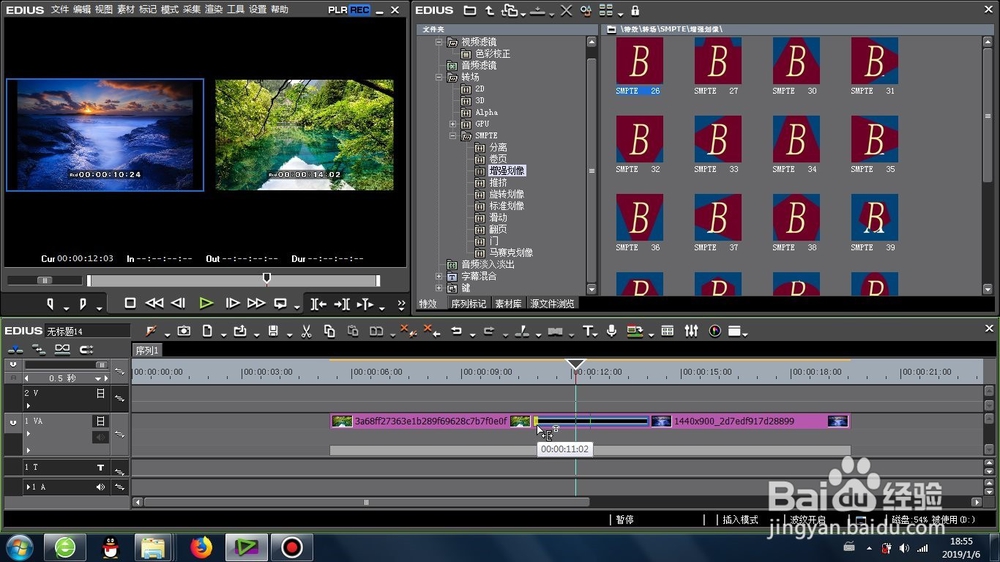Click the shuttle slider in player
Image resolution: width=1000 pixels, height=562 pixels.
point(45,280)
